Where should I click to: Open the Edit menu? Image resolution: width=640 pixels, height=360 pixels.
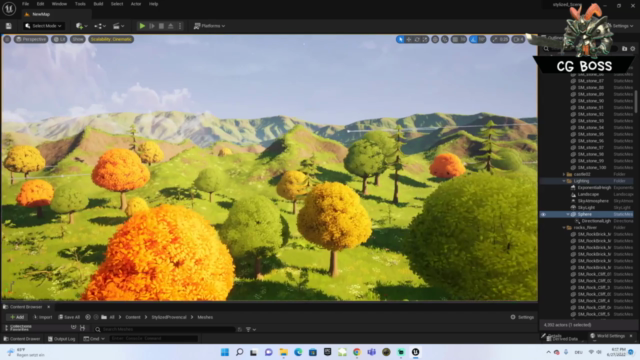point(40,4)
